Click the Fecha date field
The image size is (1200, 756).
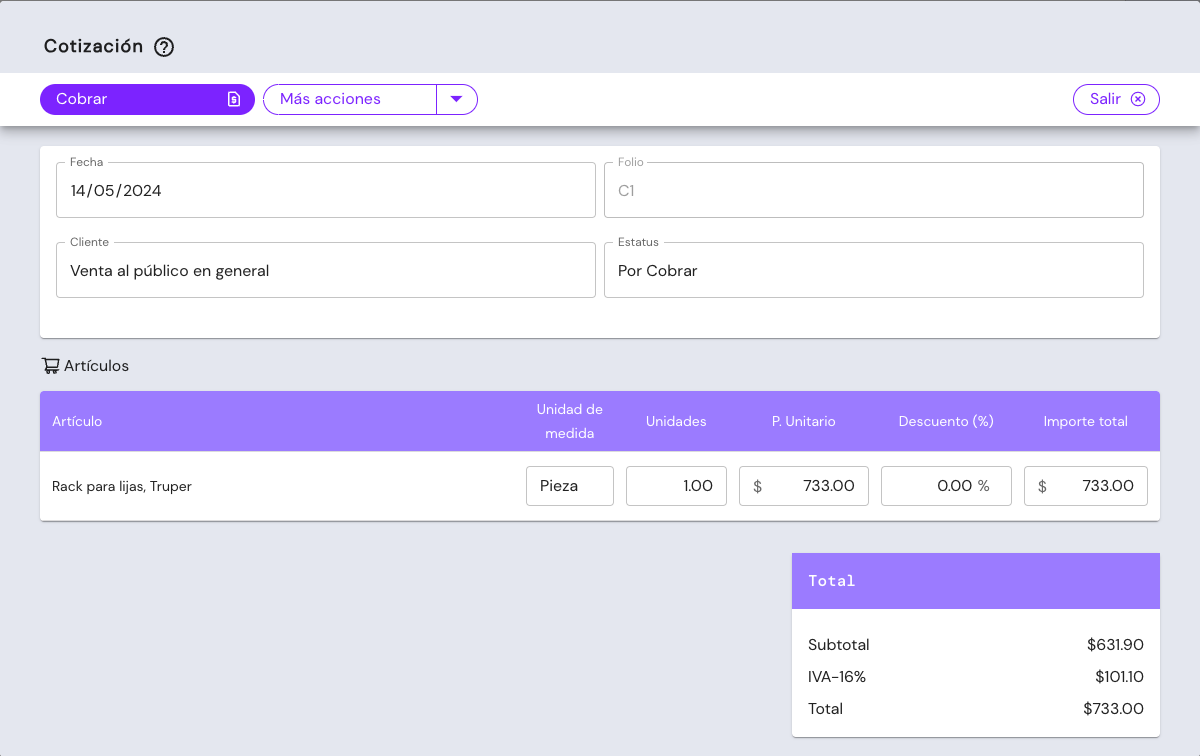[325, 190]
